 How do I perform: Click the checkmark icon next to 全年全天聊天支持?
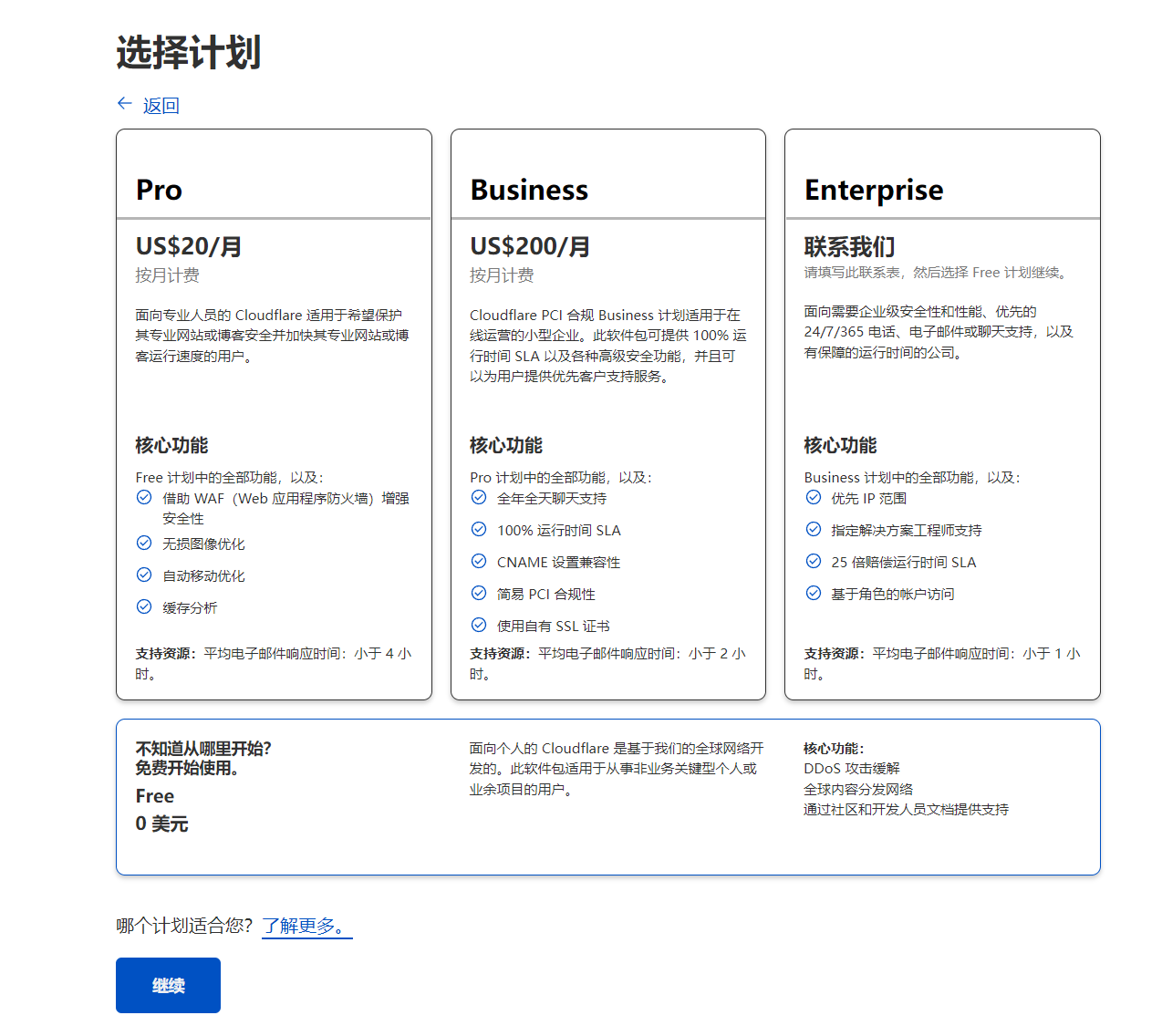[x=479, y=497]
